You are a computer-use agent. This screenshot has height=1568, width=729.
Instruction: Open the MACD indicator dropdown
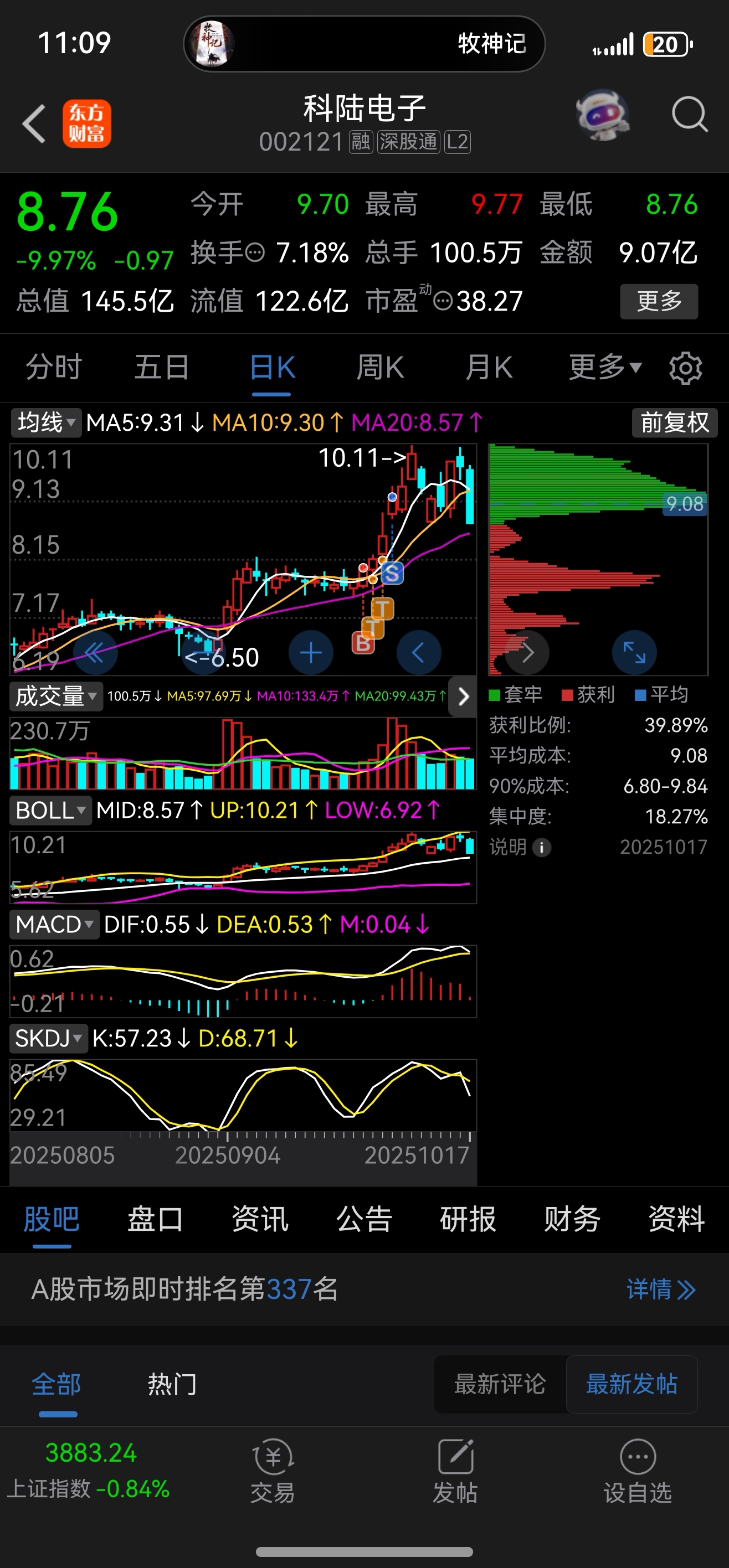tap(54, 925)
